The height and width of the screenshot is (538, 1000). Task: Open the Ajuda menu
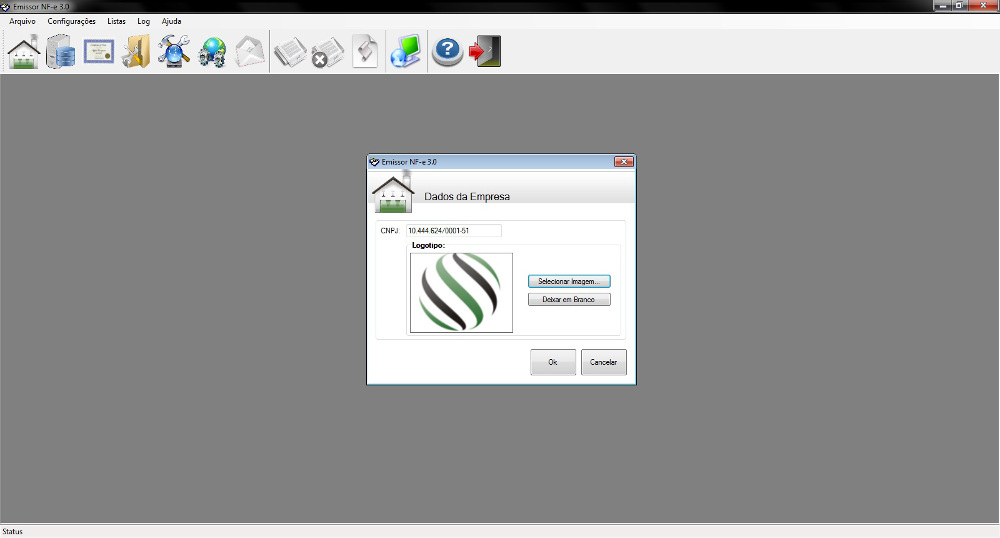[x=171, y=21]
